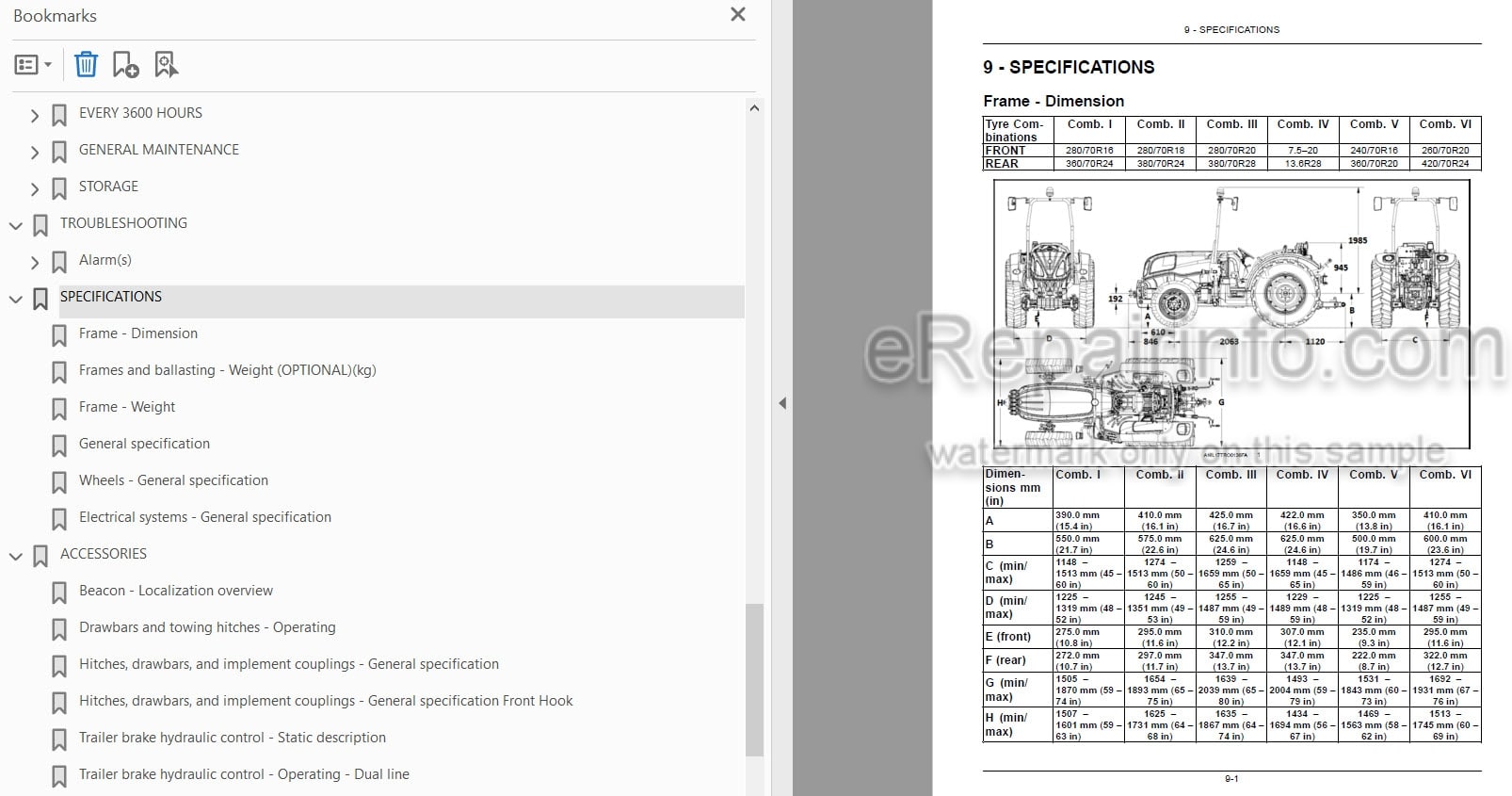Click the FRONT row label in tyre table
Viewport: 1512px width, 796px height.
point(1005,151)
